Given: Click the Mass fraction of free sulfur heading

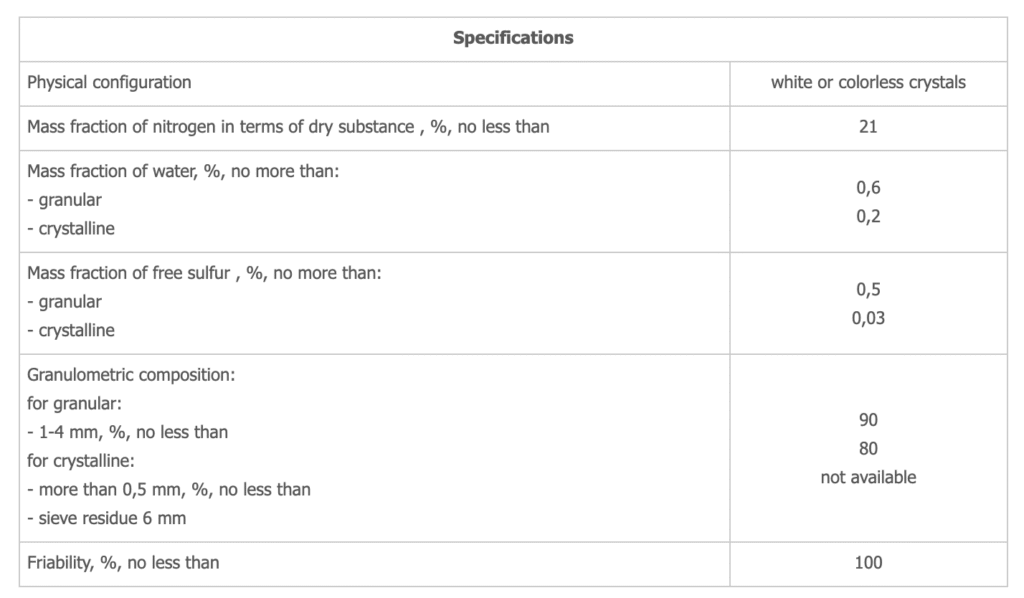Looking at the screenshot, I should (x=203, y=273).
